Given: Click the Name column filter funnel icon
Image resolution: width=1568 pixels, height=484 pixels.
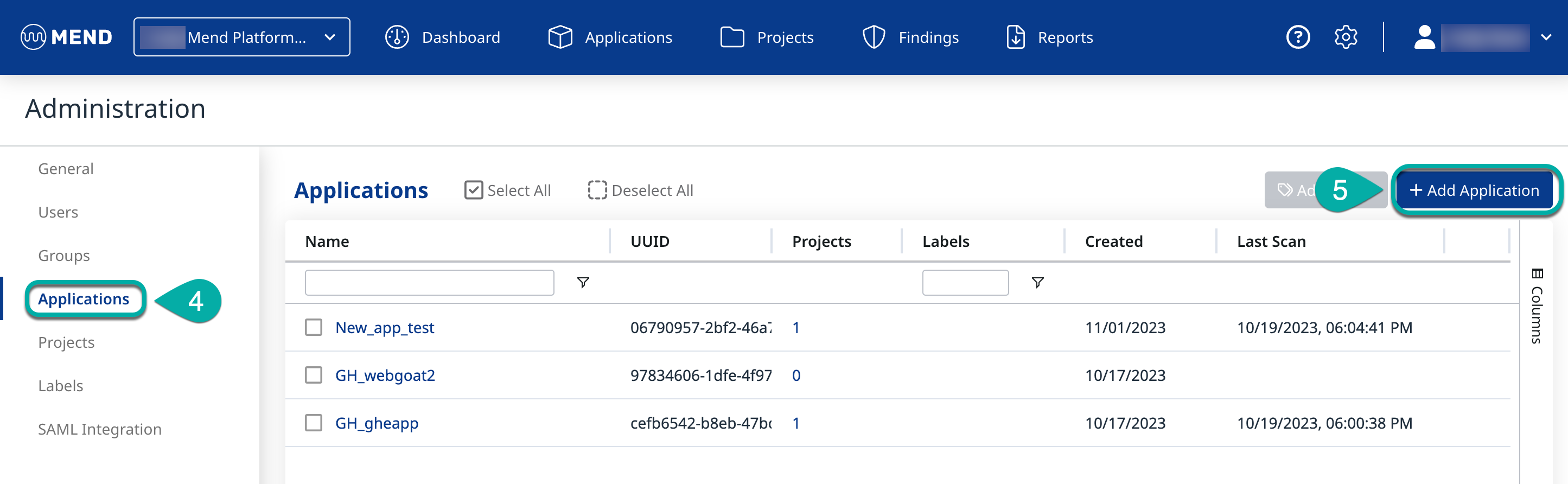Looking at the screenshot, I should 583,283.
